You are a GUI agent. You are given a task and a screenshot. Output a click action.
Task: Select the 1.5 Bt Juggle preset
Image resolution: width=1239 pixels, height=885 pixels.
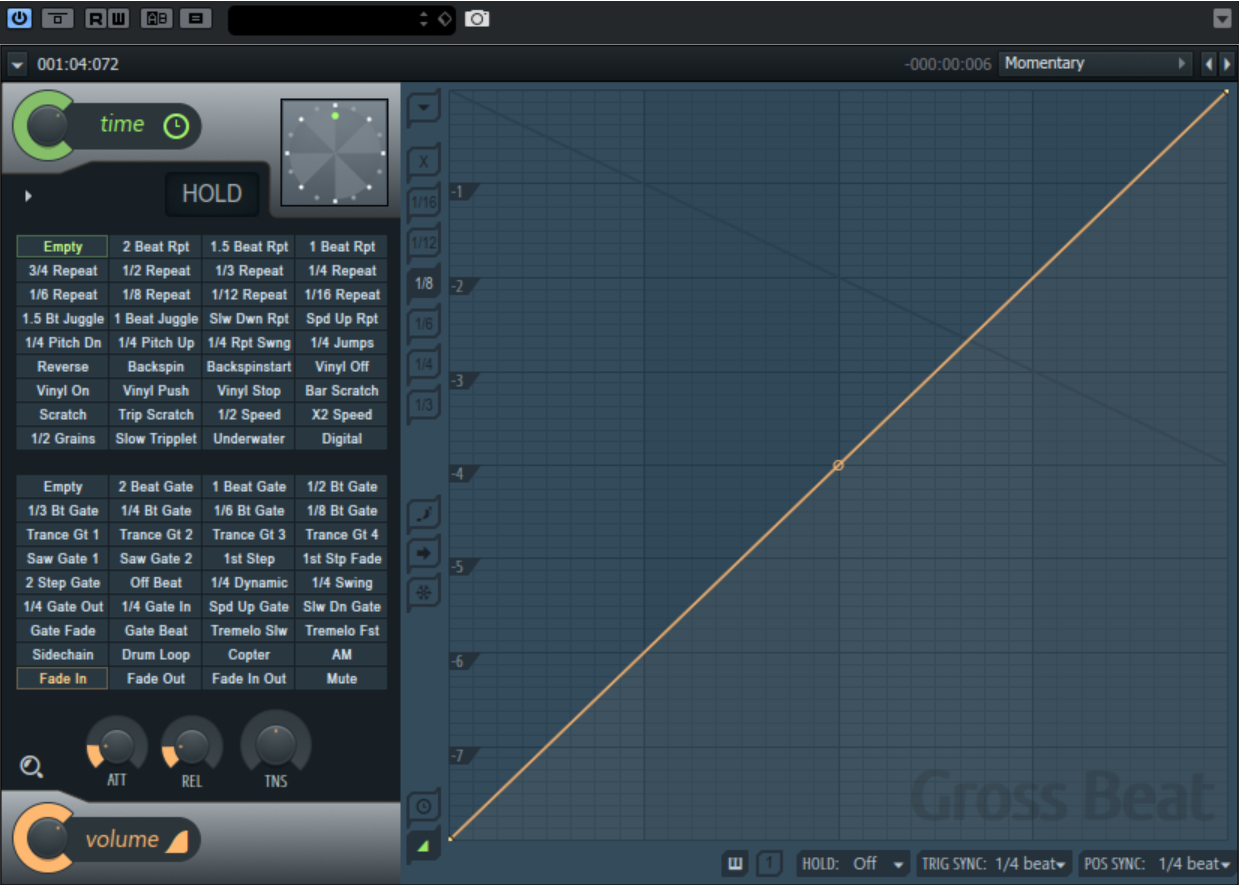pos(62,319)
